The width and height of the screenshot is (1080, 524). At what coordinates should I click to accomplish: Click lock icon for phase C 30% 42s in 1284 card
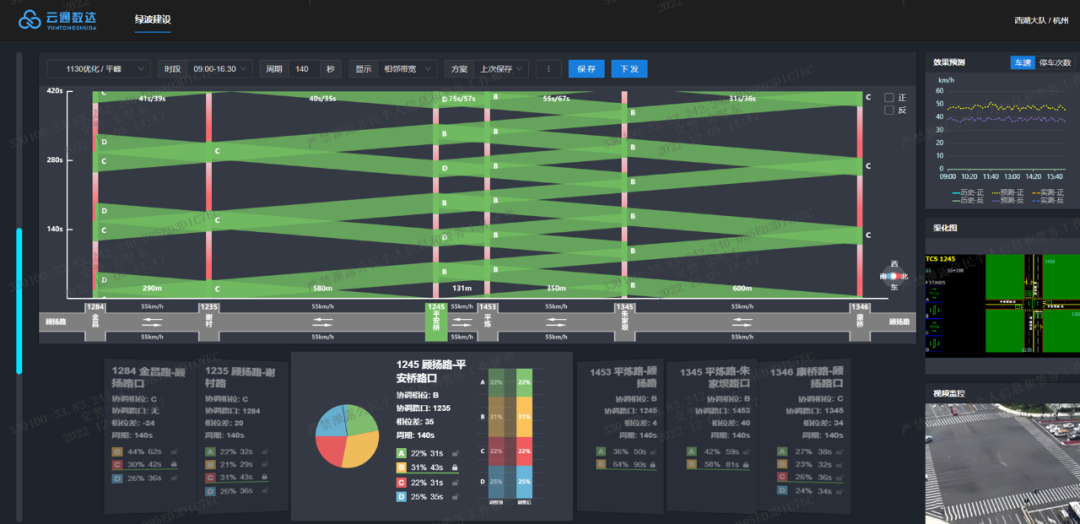pyautogui.click(x=173, y=465)
